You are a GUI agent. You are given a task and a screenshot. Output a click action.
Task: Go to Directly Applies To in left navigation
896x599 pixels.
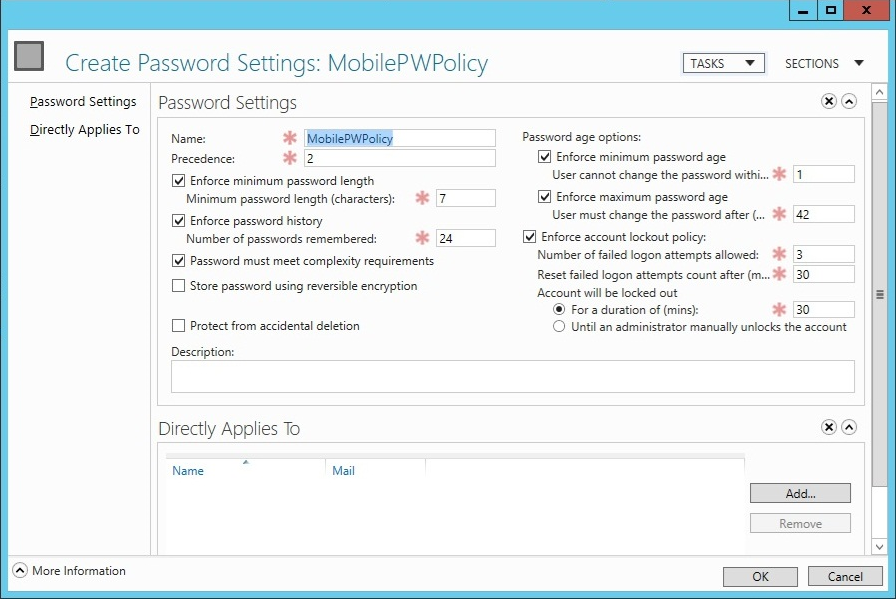click(85, 130)
